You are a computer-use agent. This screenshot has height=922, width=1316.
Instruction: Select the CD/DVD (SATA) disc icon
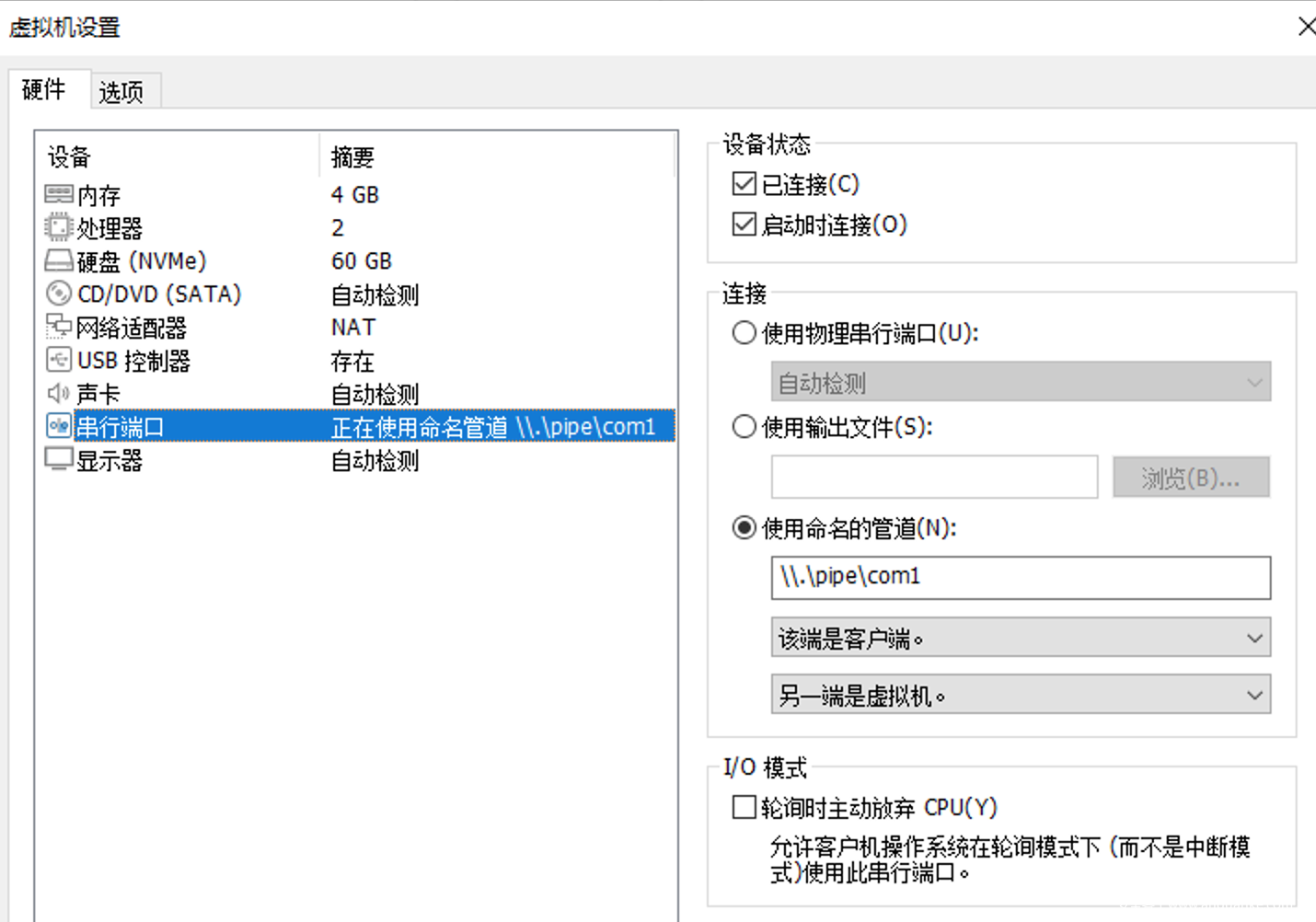tap(58, 294)
